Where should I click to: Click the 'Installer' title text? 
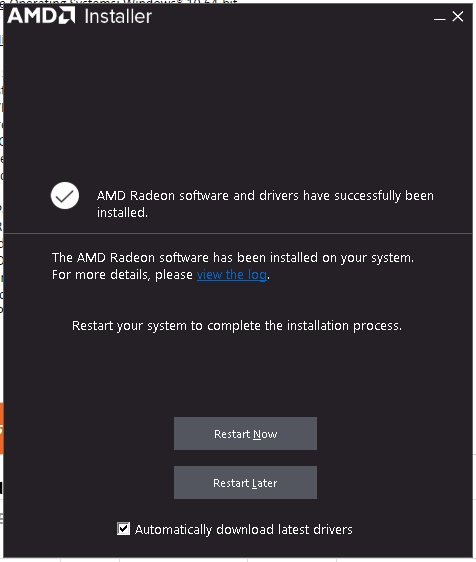tap(118, 16)
